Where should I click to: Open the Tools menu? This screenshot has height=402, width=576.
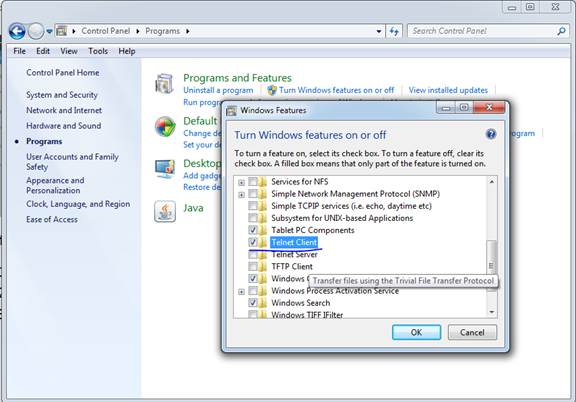(x=98, y=51)
